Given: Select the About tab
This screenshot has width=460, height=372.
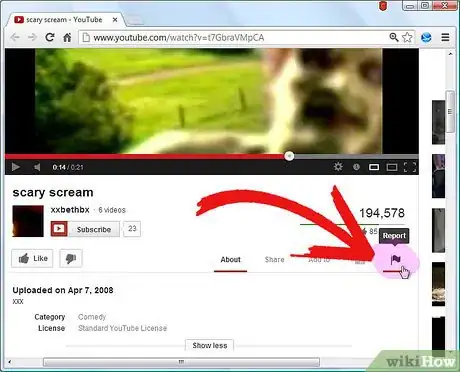Looking at the screenshot, I should (x=230, y=260).
